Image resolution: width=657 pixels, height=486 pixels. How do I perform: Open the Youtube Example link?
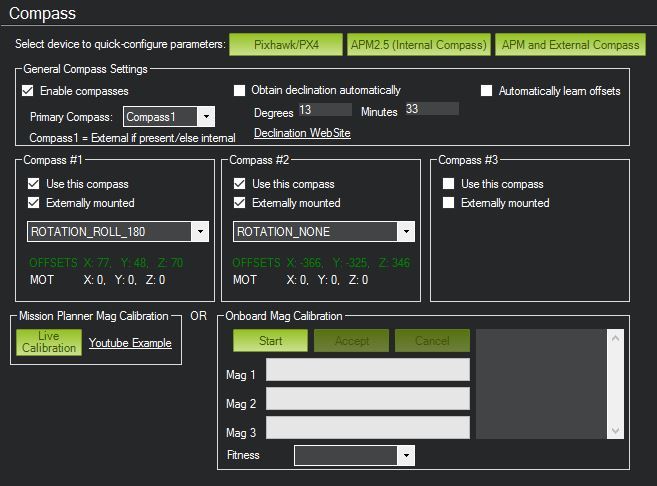pyautogui.click(x=130, y=343)
